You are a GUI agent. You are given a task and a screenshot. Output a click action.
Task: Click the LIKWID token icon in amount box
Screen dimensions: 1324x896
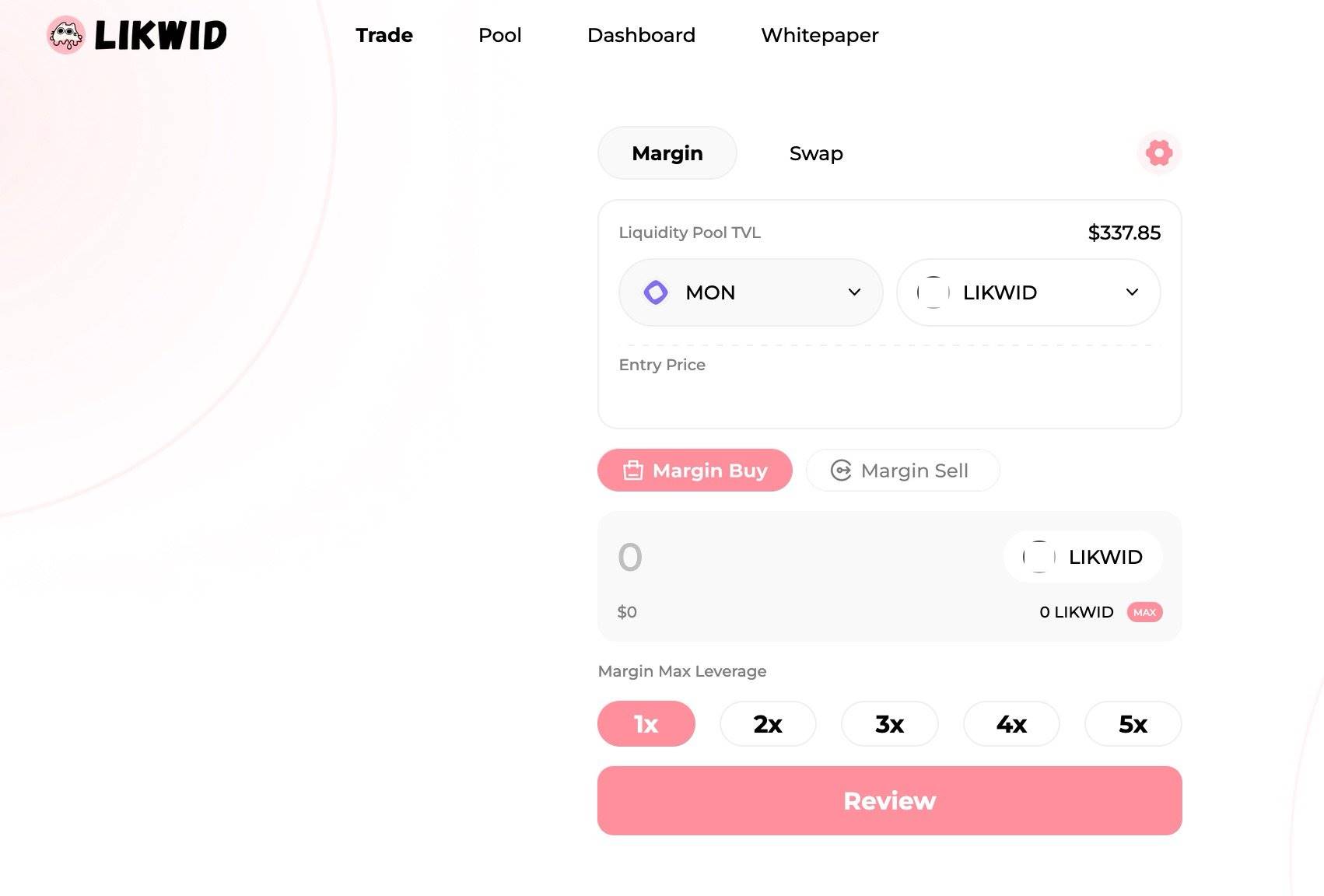click(1039, 557)
